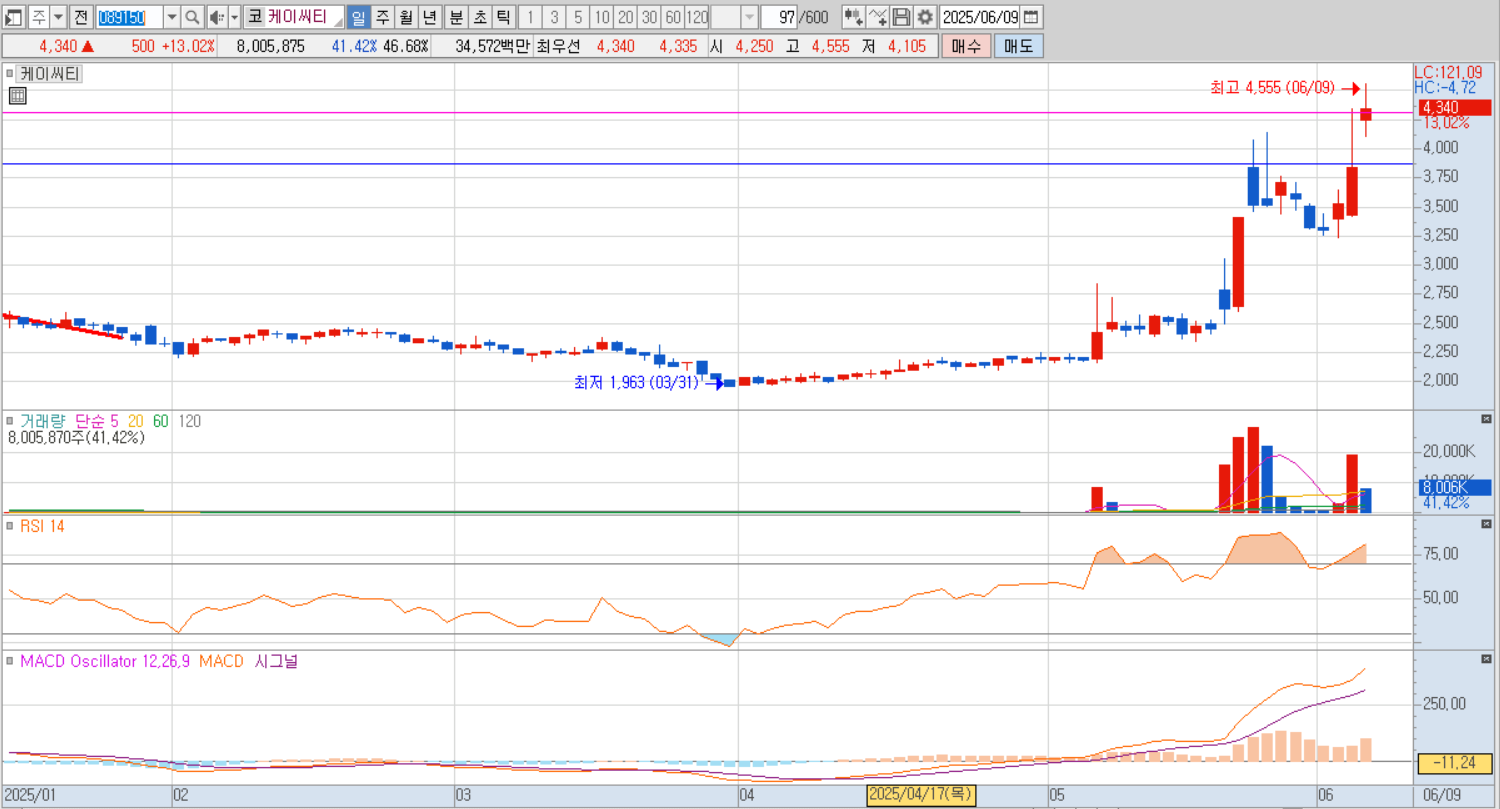Open chart settings gear icon

(x=925, y=17)
